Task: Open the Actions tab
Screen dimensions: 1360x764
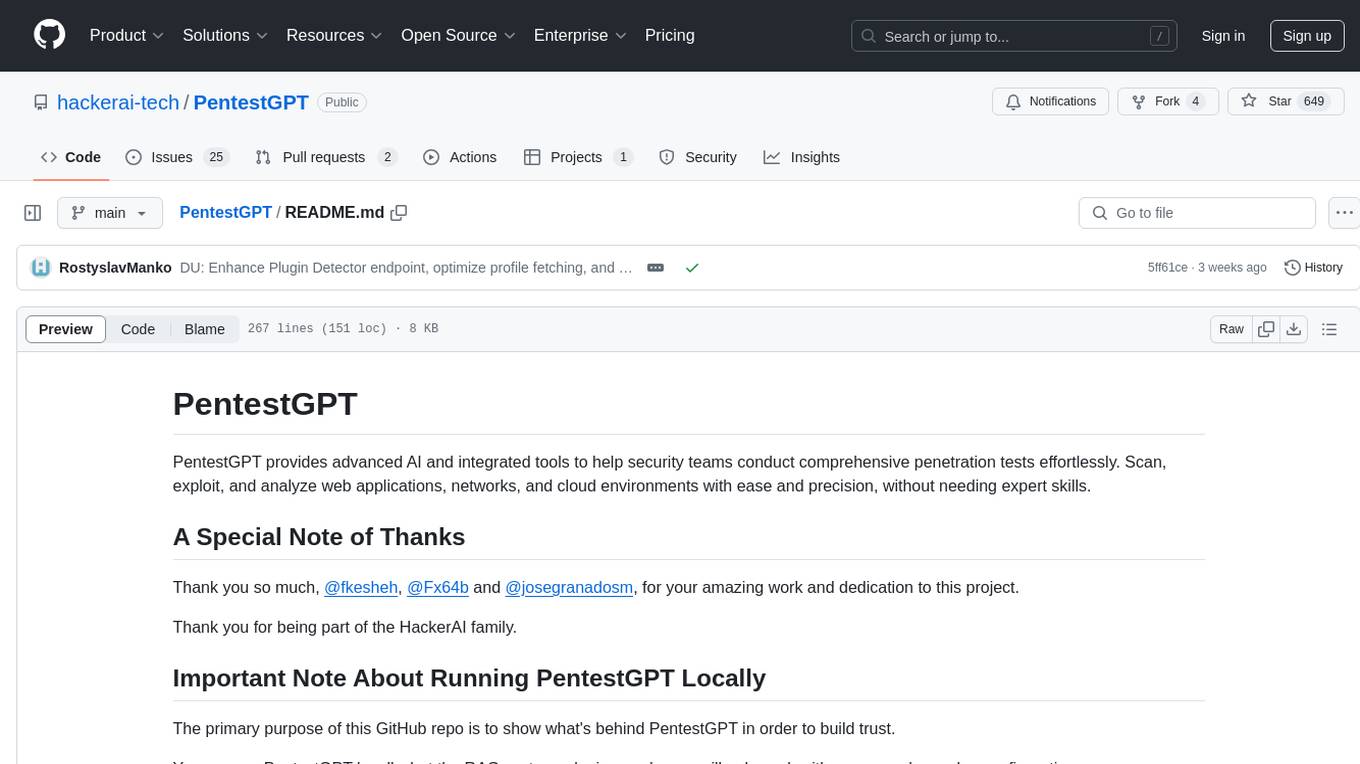Action: click(460, 157)
